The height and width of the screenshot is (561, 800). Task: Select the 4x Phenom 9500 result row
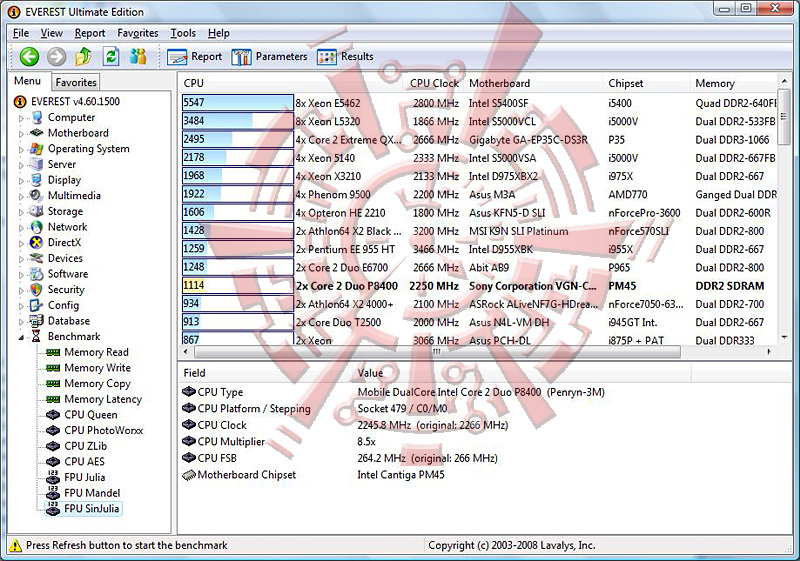(x=479, y=194)
